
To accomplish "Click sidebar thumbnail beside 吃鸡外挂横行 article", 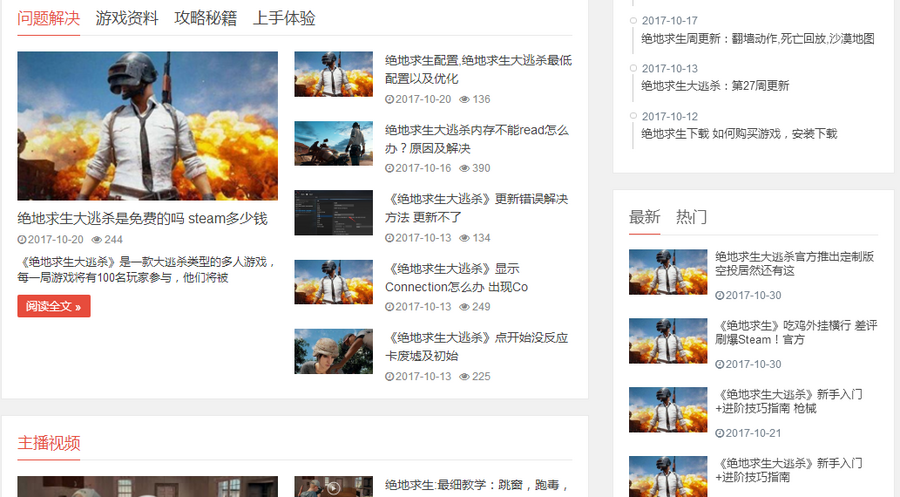I will point(668,341).
